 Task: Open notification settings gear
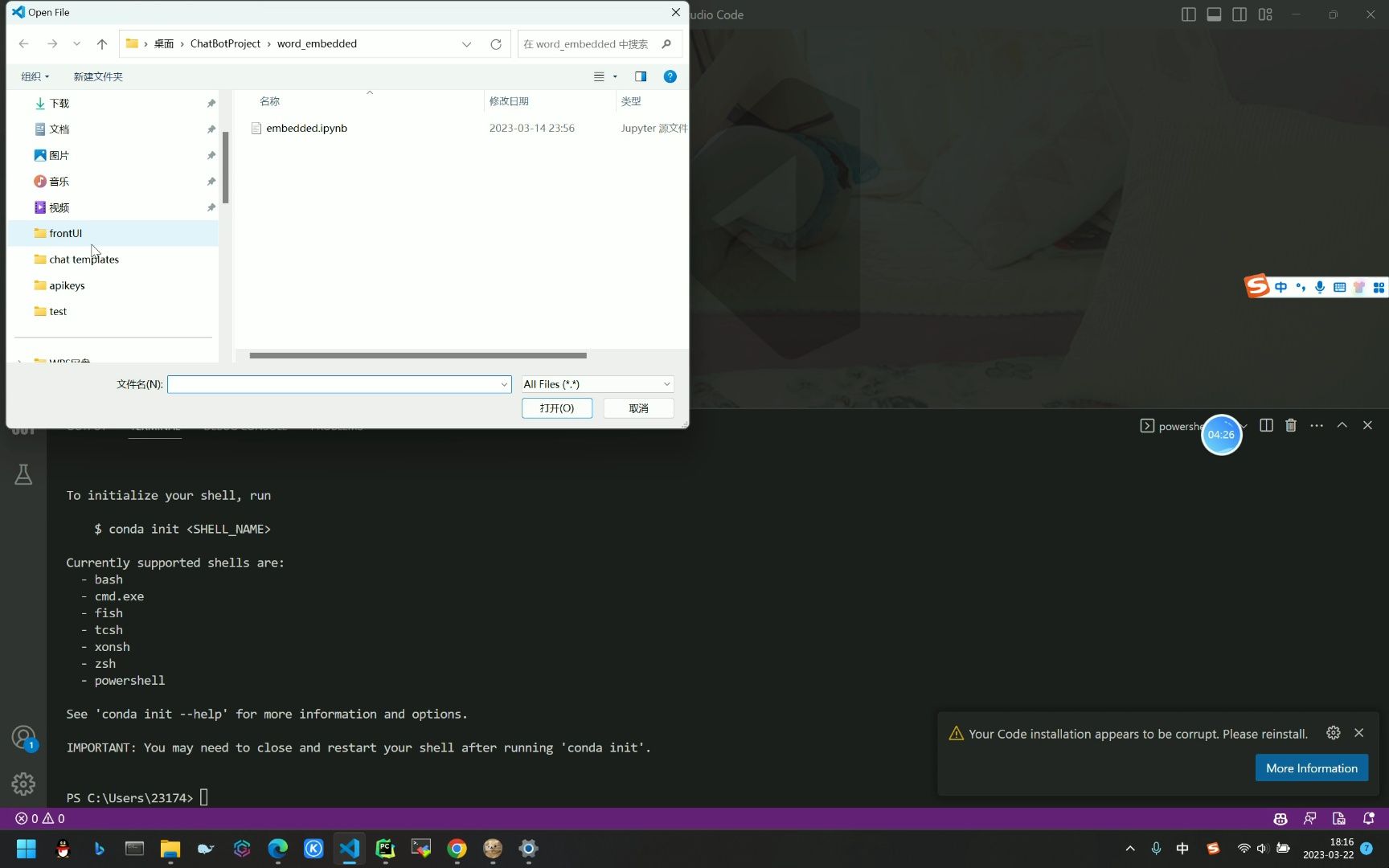coord(1334,732)
